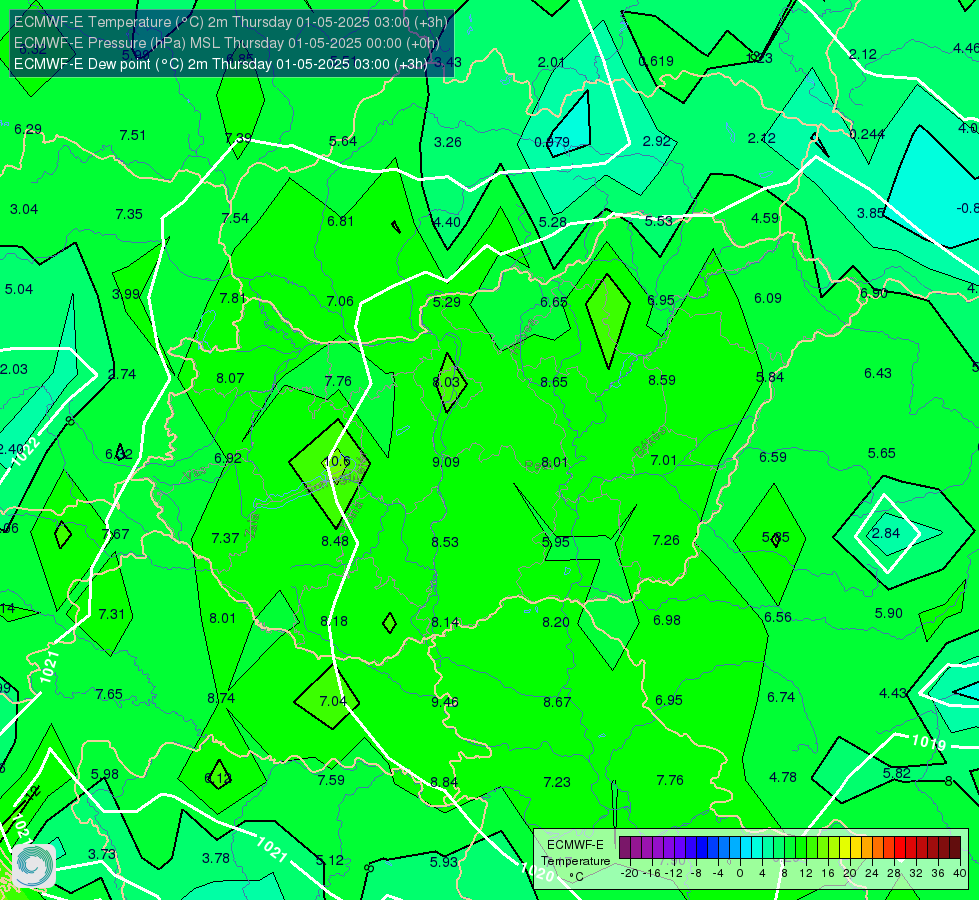Click the 8.65 grid value
979x900 pixels.
coord(554,382)
